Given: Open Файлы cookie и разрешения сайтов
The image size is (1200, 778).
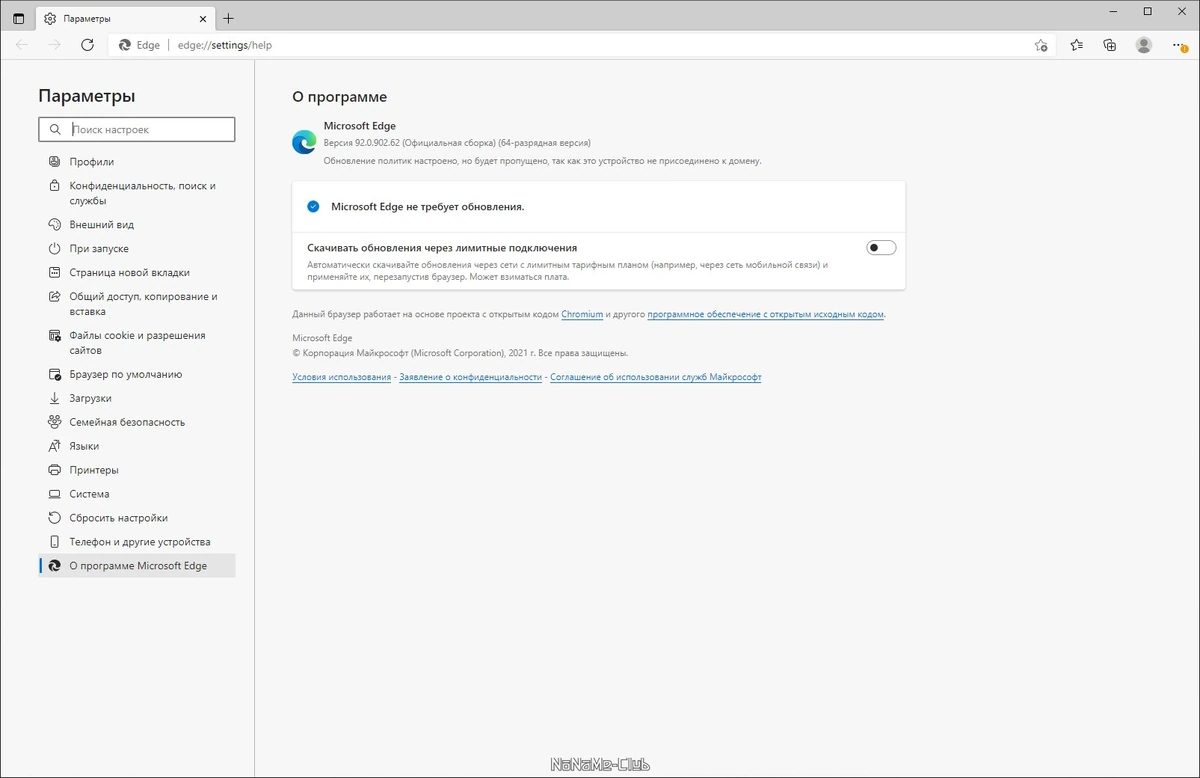Looking at the screenshot, I should pyautogui.click(x=137, y=343).
